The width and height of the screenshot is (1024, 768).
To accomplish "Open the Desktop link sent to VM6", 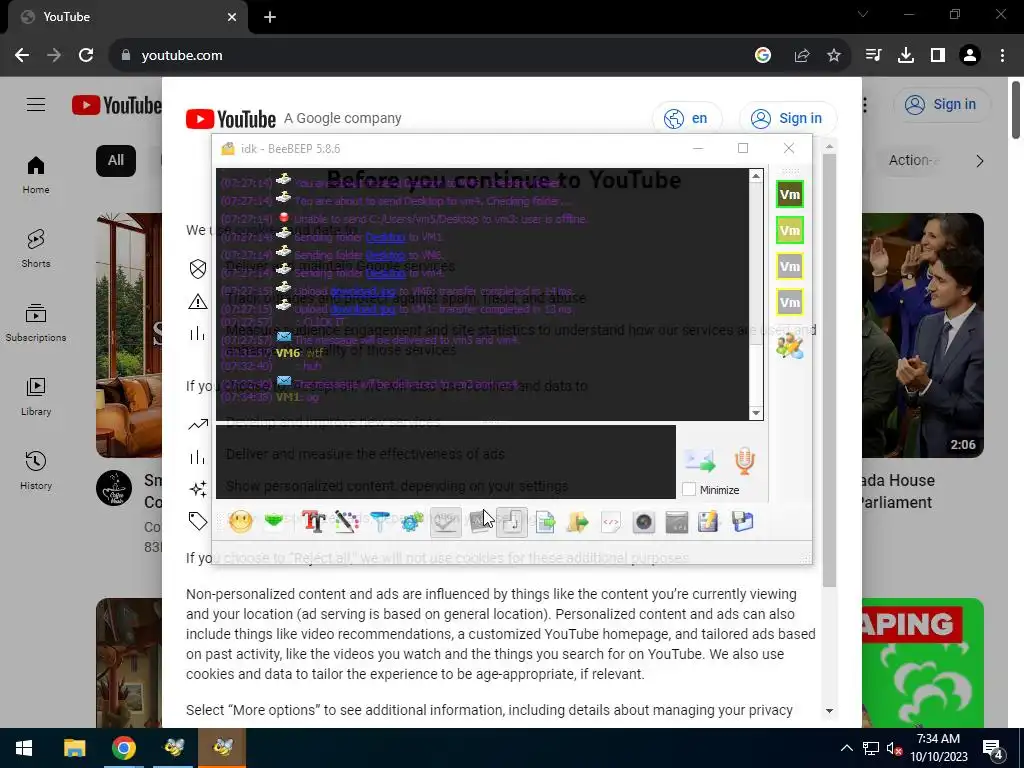I will click(x=385, y=255).
